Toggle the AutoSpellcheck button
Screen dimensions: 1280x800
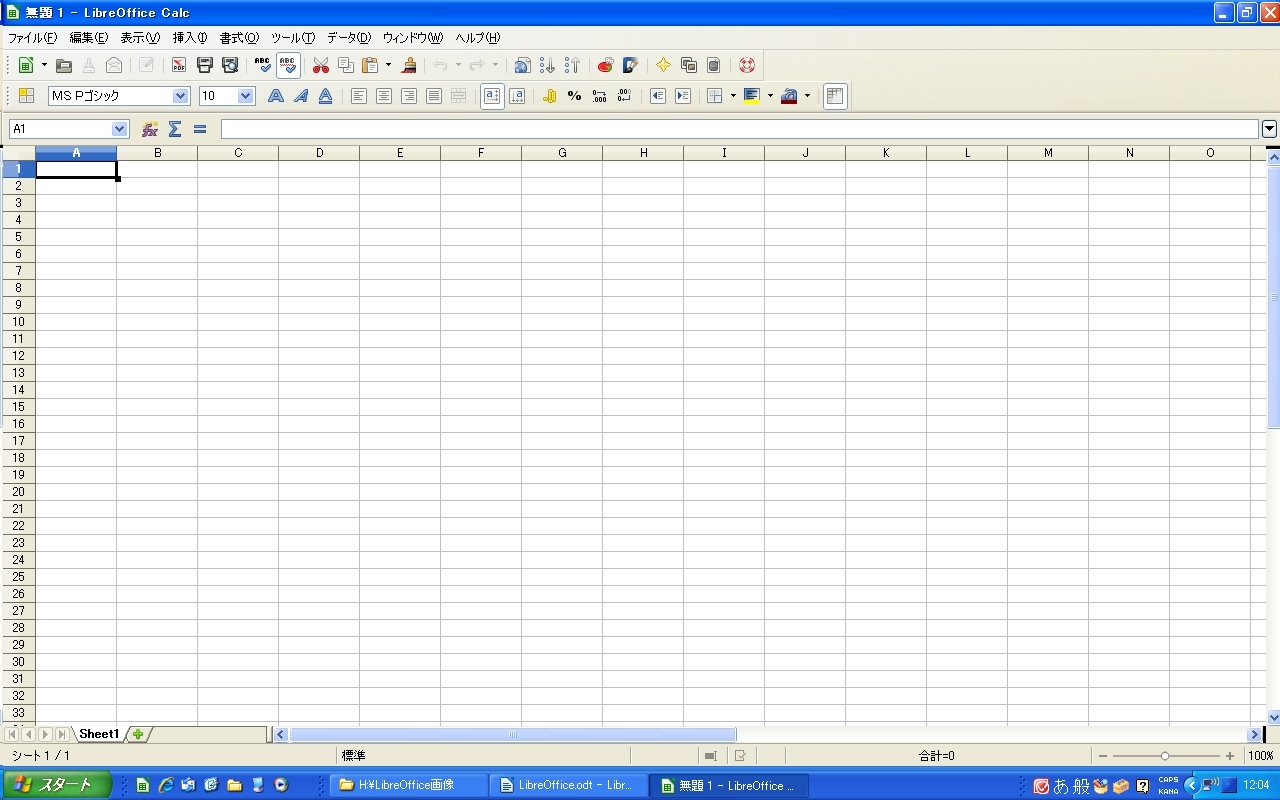coord(288,66)
